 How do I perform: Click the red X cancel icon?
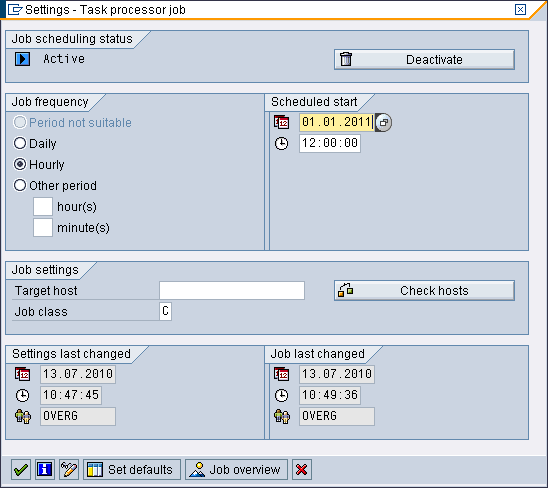[302, 469]
